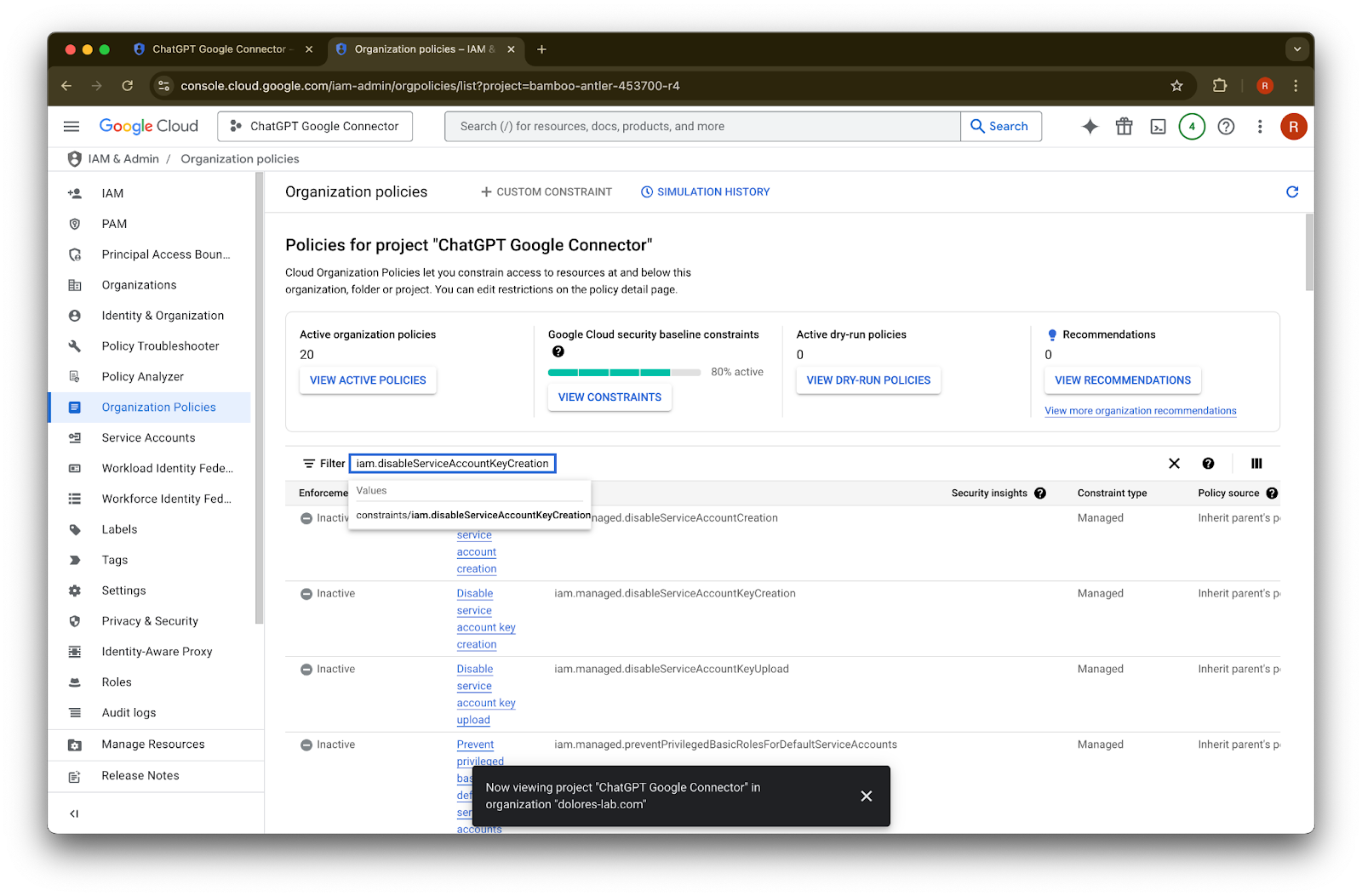Clear the filter with the X icon
The width and height of the screenshot is (1362, 896).
[1174, 464]
